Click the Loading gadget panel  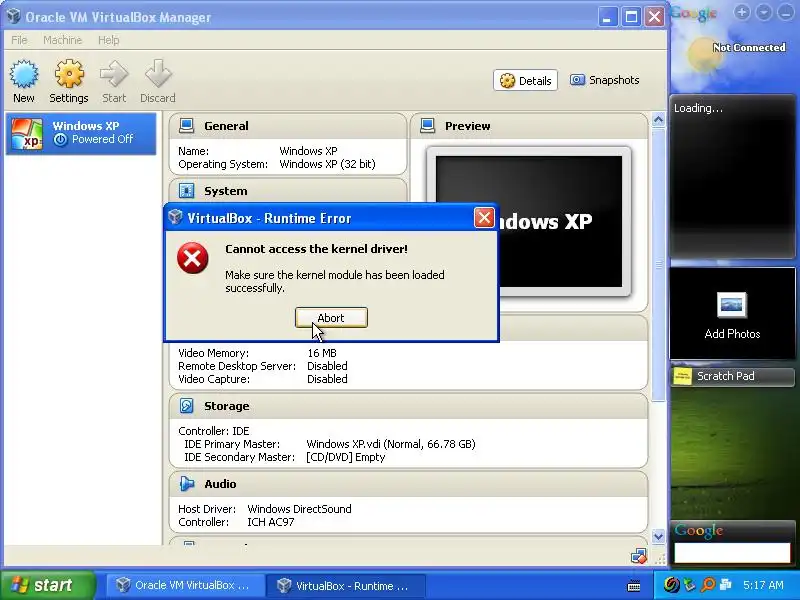(x=732, y=176)
